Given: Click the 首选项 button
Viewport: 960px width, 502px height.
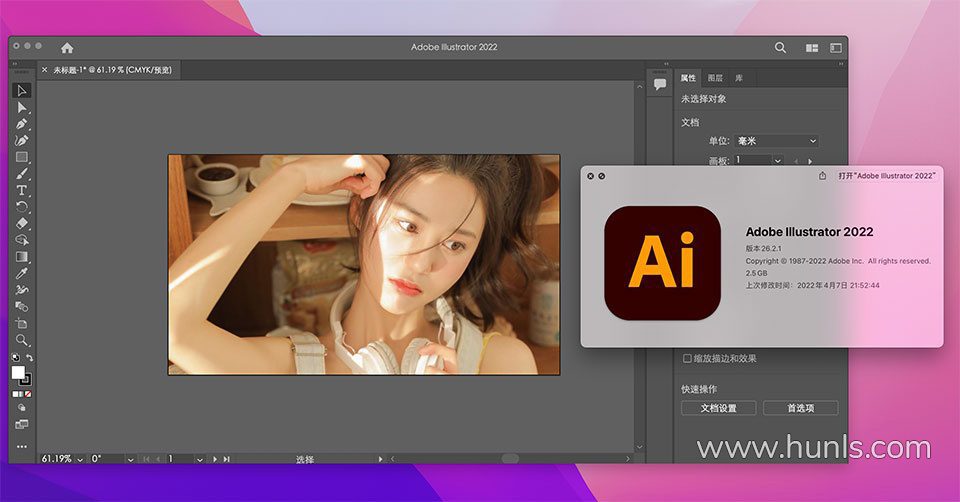Looking at the screenshot, I should (x=801, y=408).
